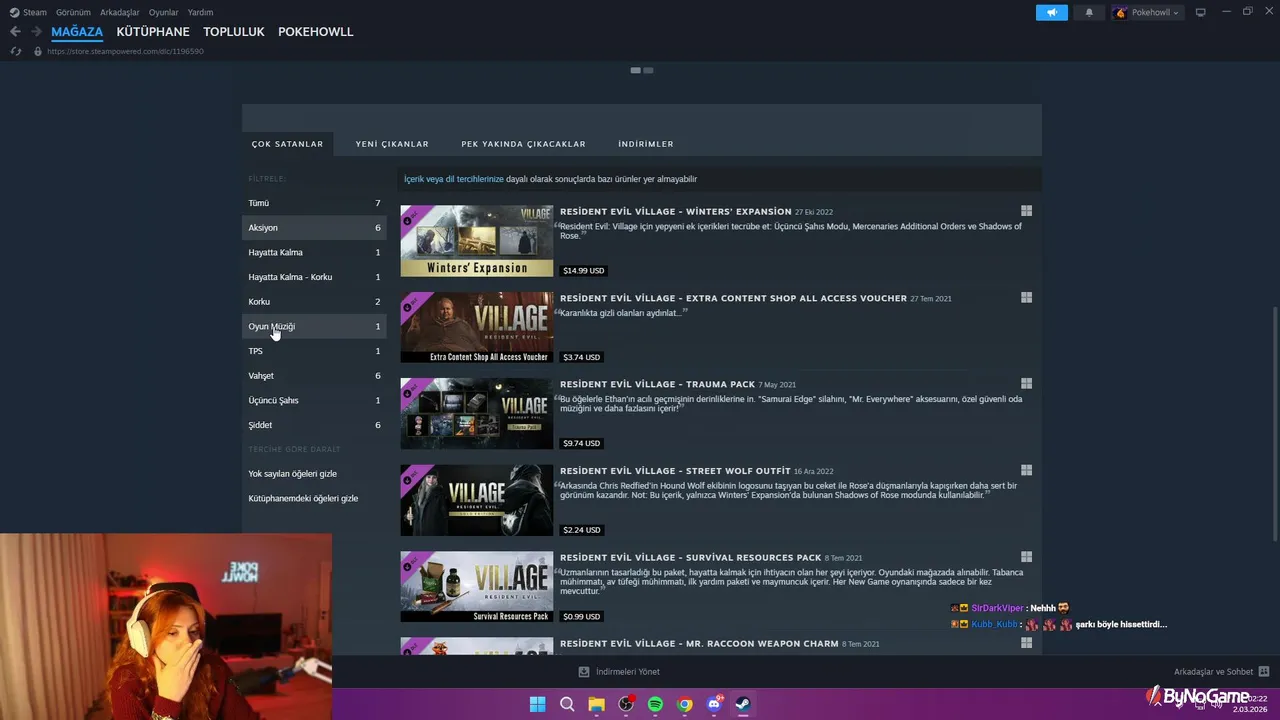1280x720 pixels.
Task: Filter by TPS tag
Action: (x=314, y=351)
